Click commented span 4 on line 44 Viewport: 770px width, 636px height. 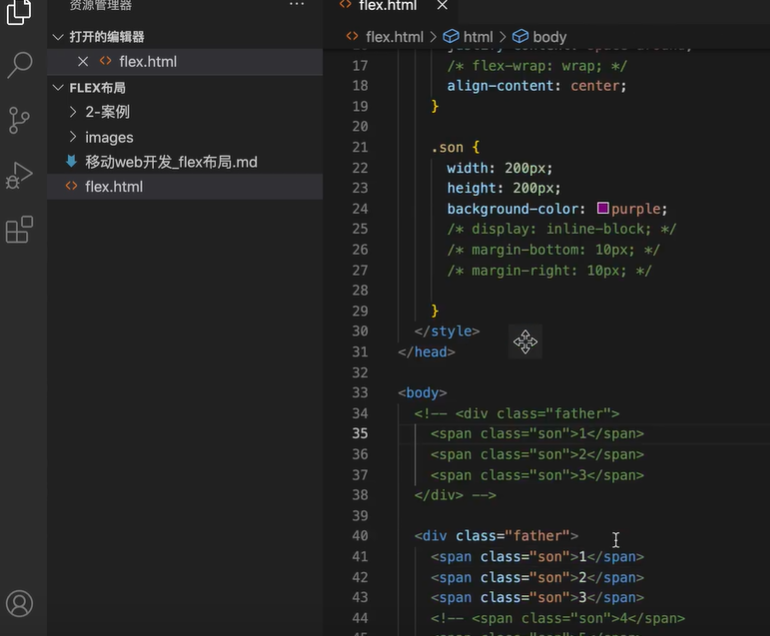point(558,618)
